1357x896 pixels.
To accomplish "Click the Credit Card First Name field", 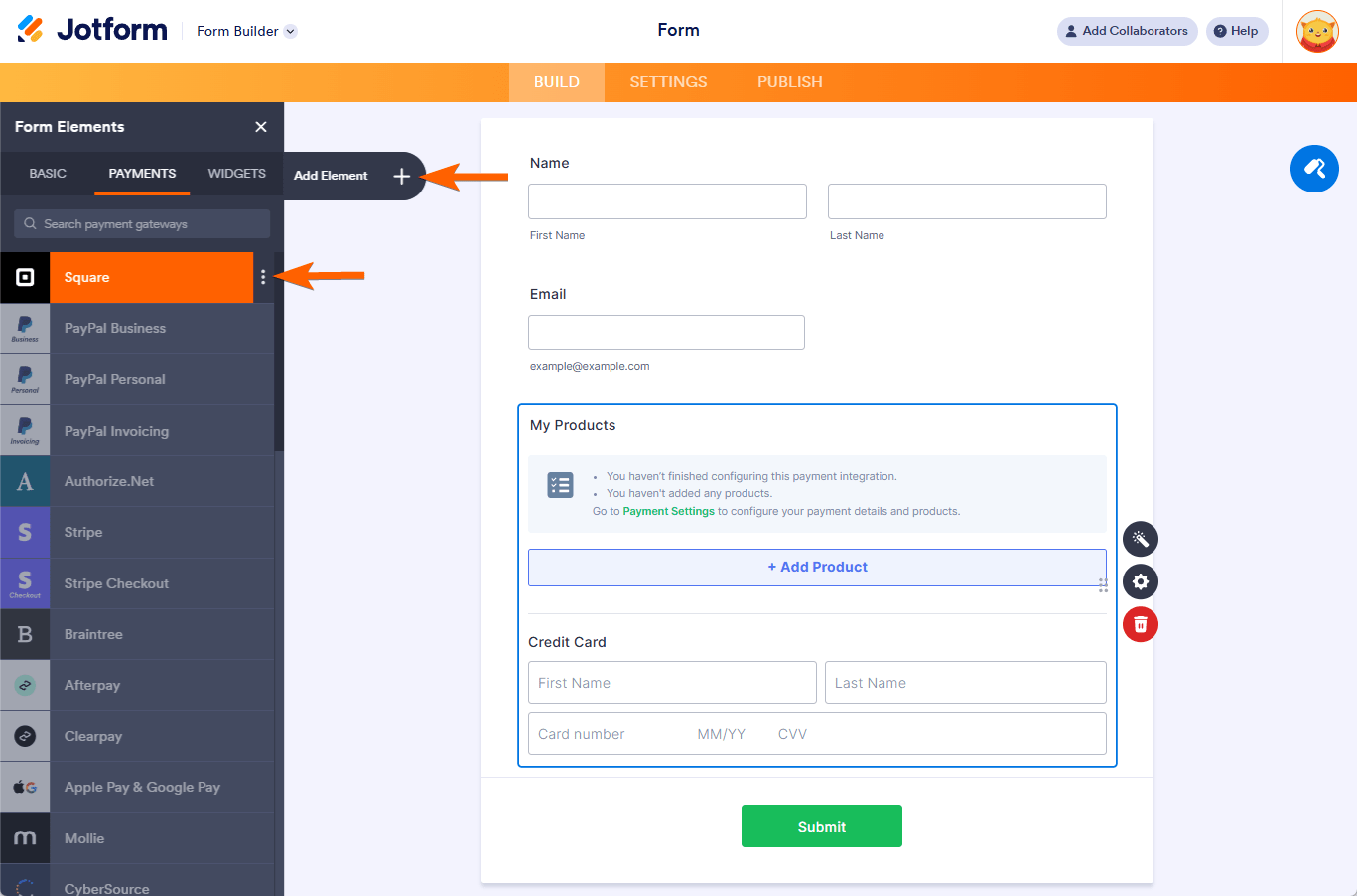I will pyautogui.click(x=672, y=683).
